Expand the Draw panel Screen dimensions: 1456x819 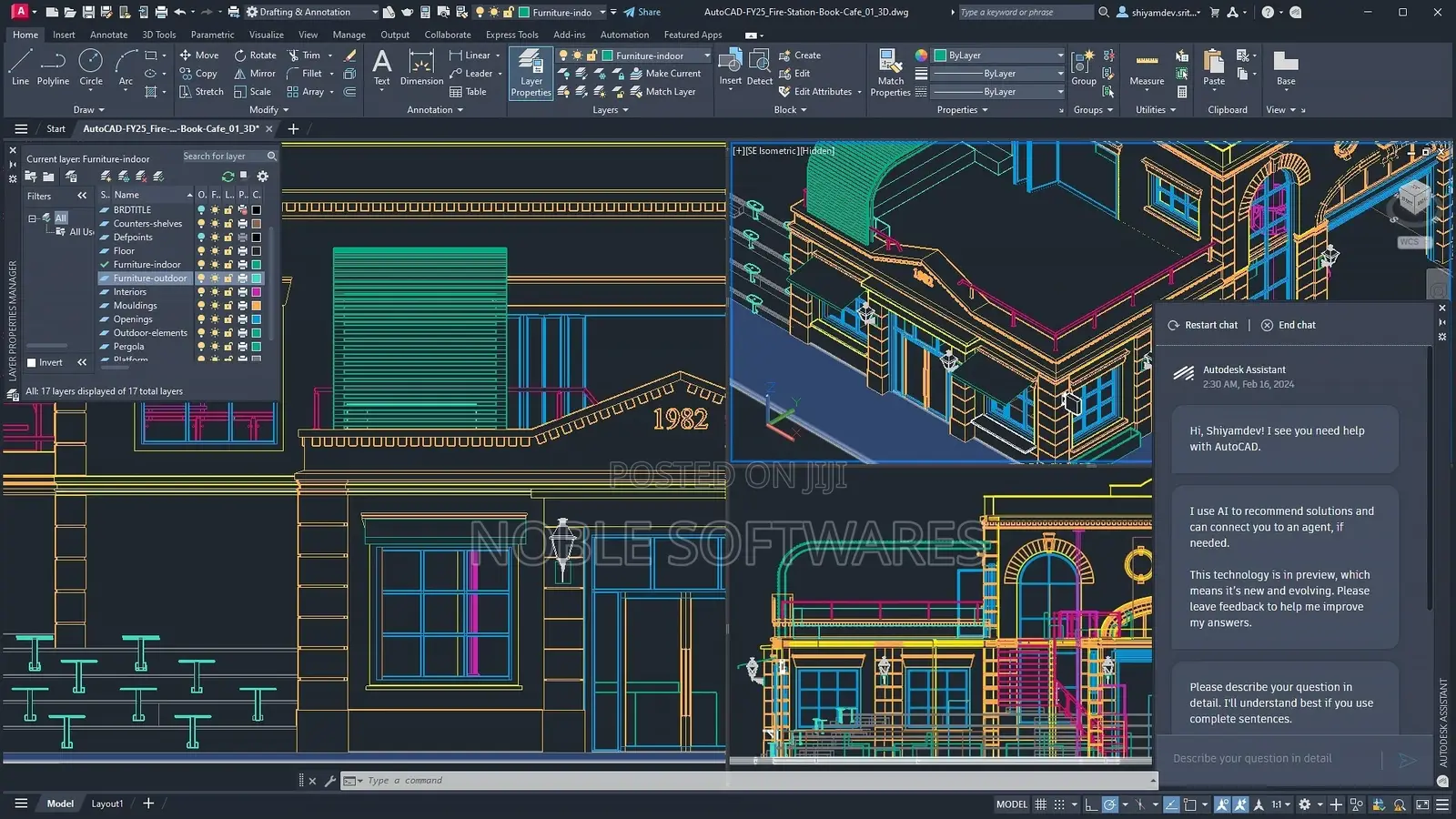[89, 110]
